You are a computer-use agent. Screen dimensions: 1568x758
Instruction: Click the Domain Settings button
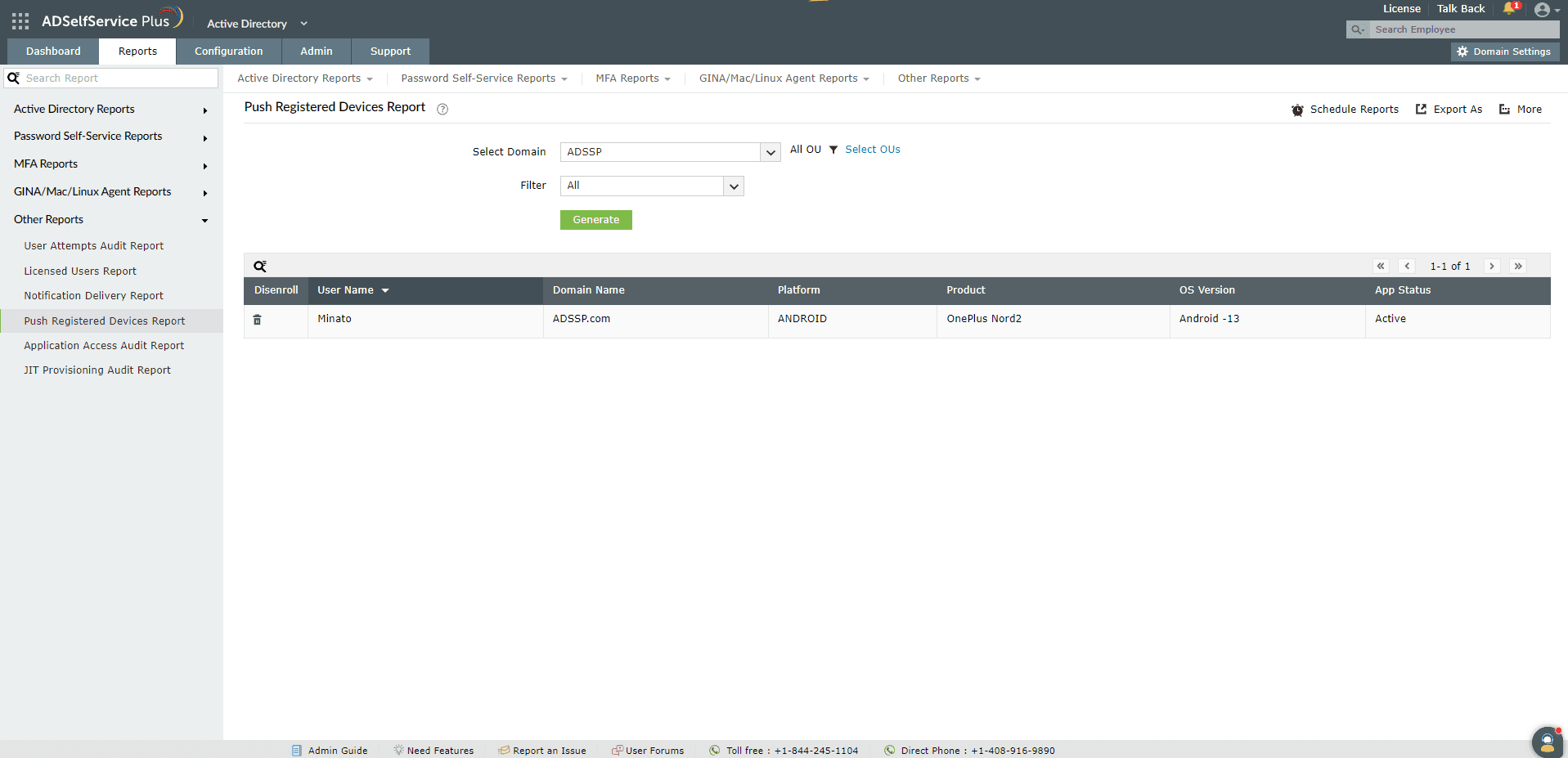[x=1506, y=52]
